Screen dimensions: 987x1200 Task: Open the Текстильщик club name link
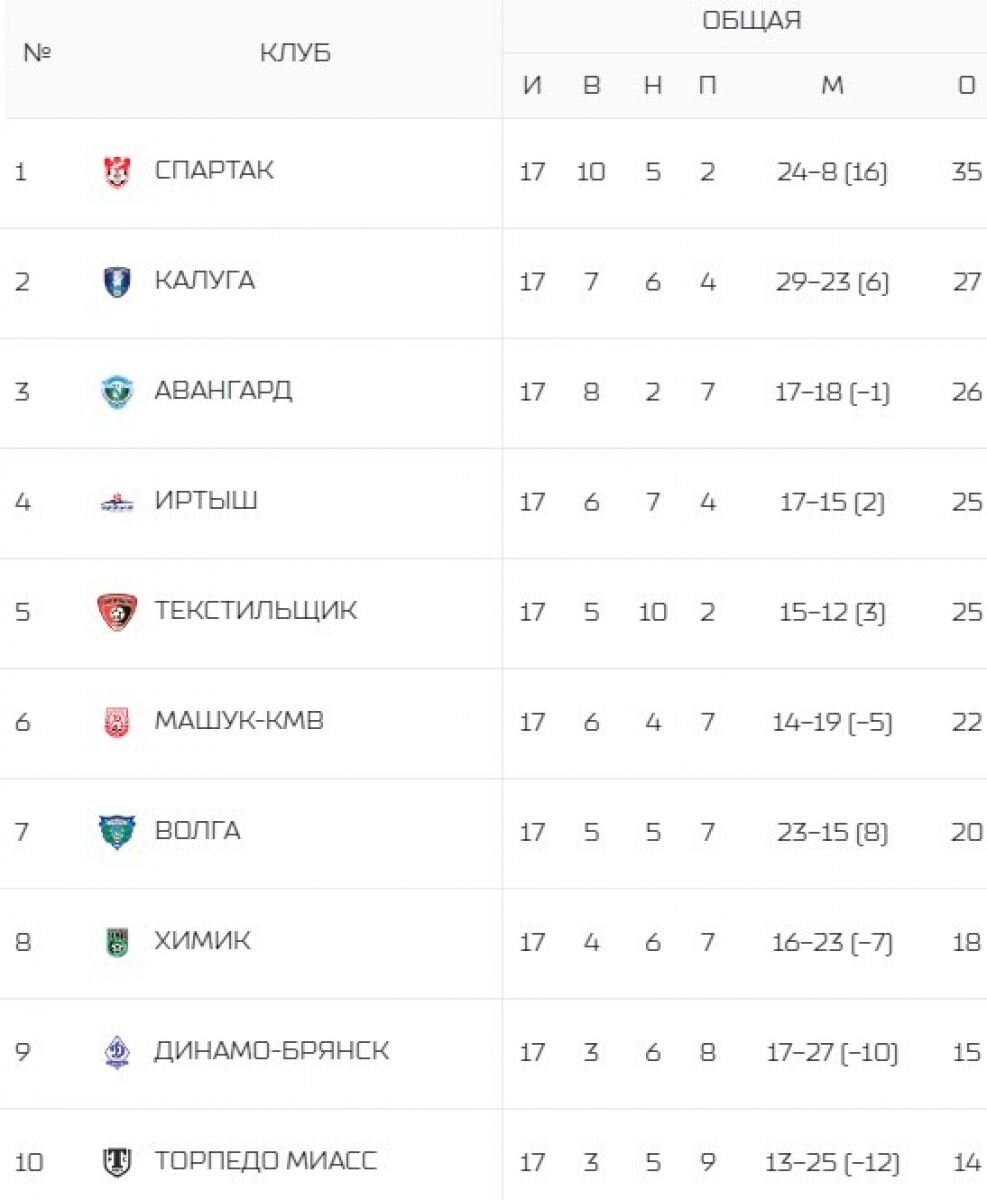pyautogui.click(x=255, y=611)
